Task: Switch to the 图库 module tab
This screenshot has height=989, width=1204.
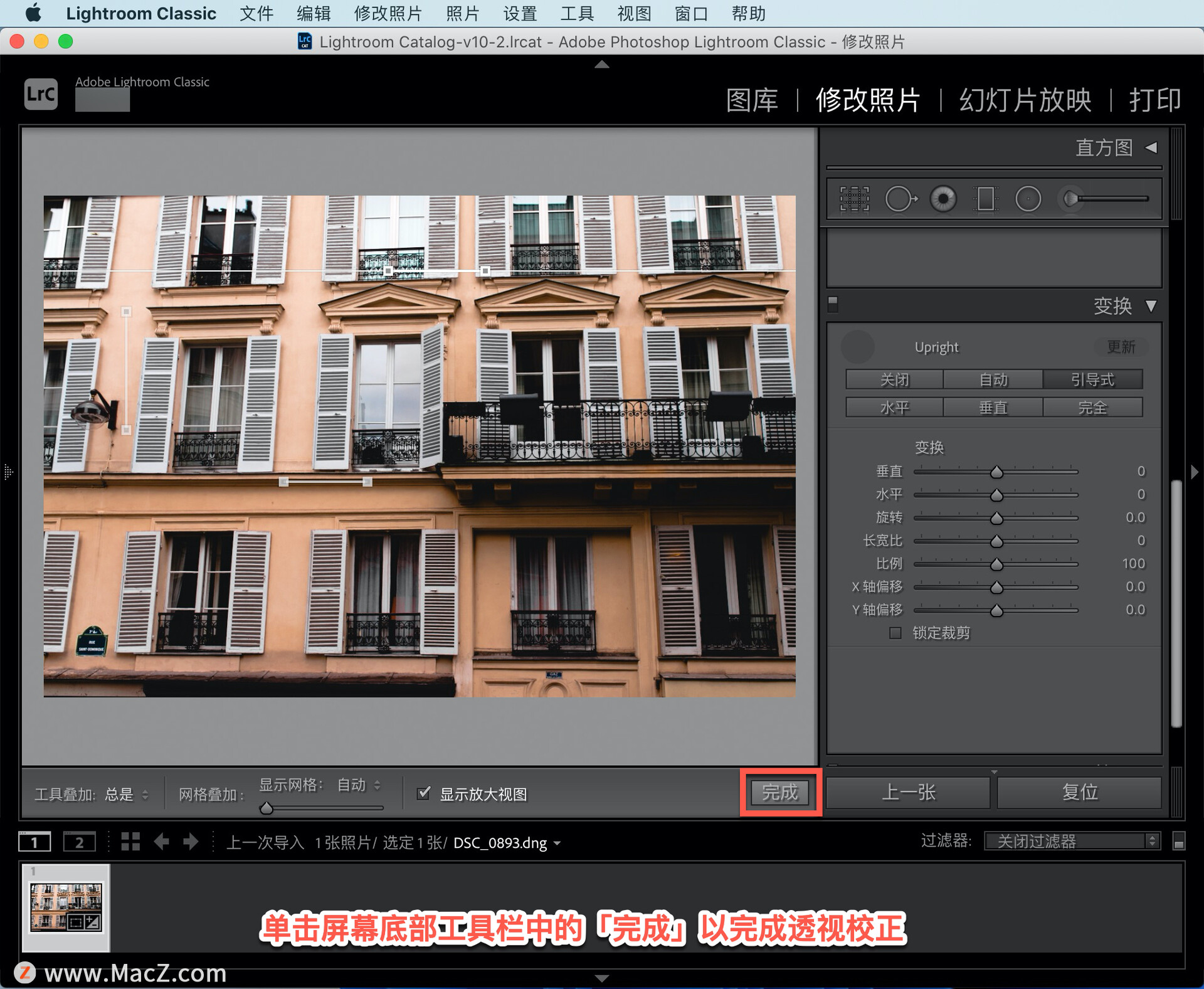Action: (752, 100)
